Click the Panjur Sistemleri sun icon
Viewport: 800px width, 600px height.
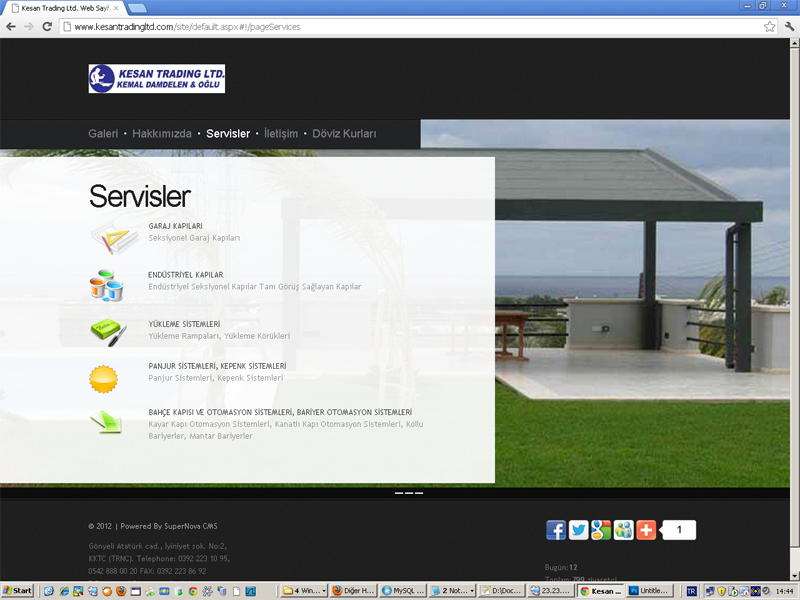click(104, 379)
